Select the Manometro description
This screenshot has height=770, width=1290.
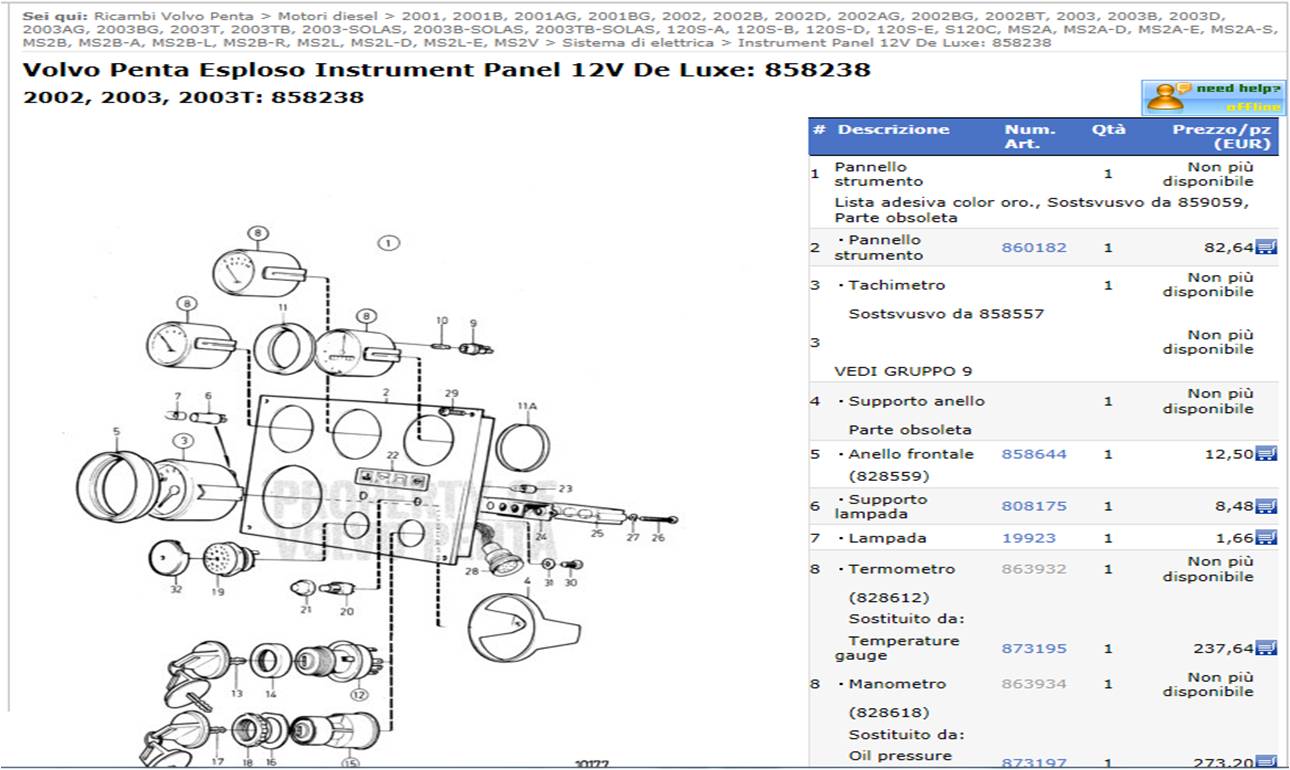pos(897,684)
